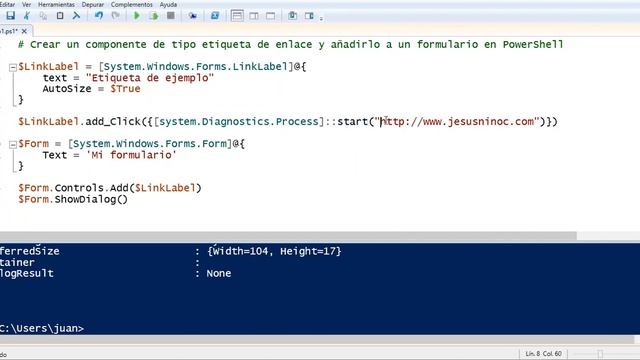The height and width of the screenshot is (360, 640).
Task: Stop execution with the gray square icon
Action: point(171,16)
